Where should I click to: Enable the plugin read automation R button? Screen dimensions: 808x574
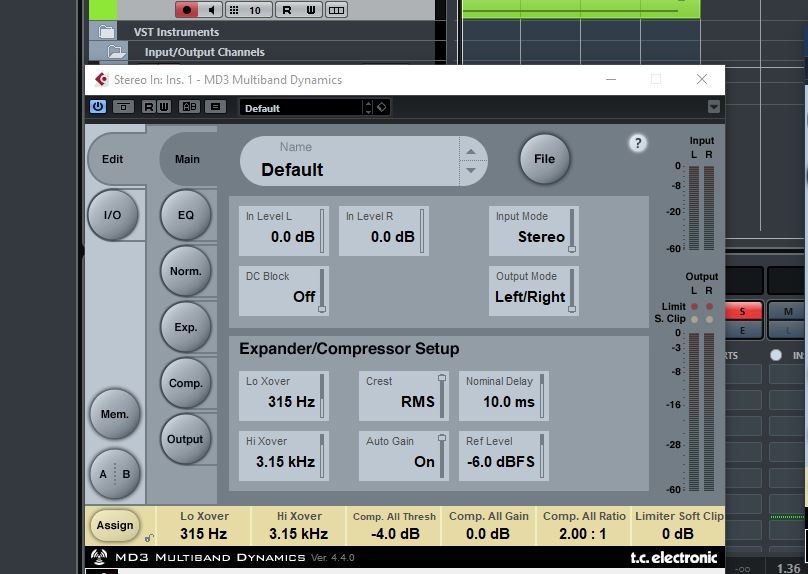coord(150,107)
